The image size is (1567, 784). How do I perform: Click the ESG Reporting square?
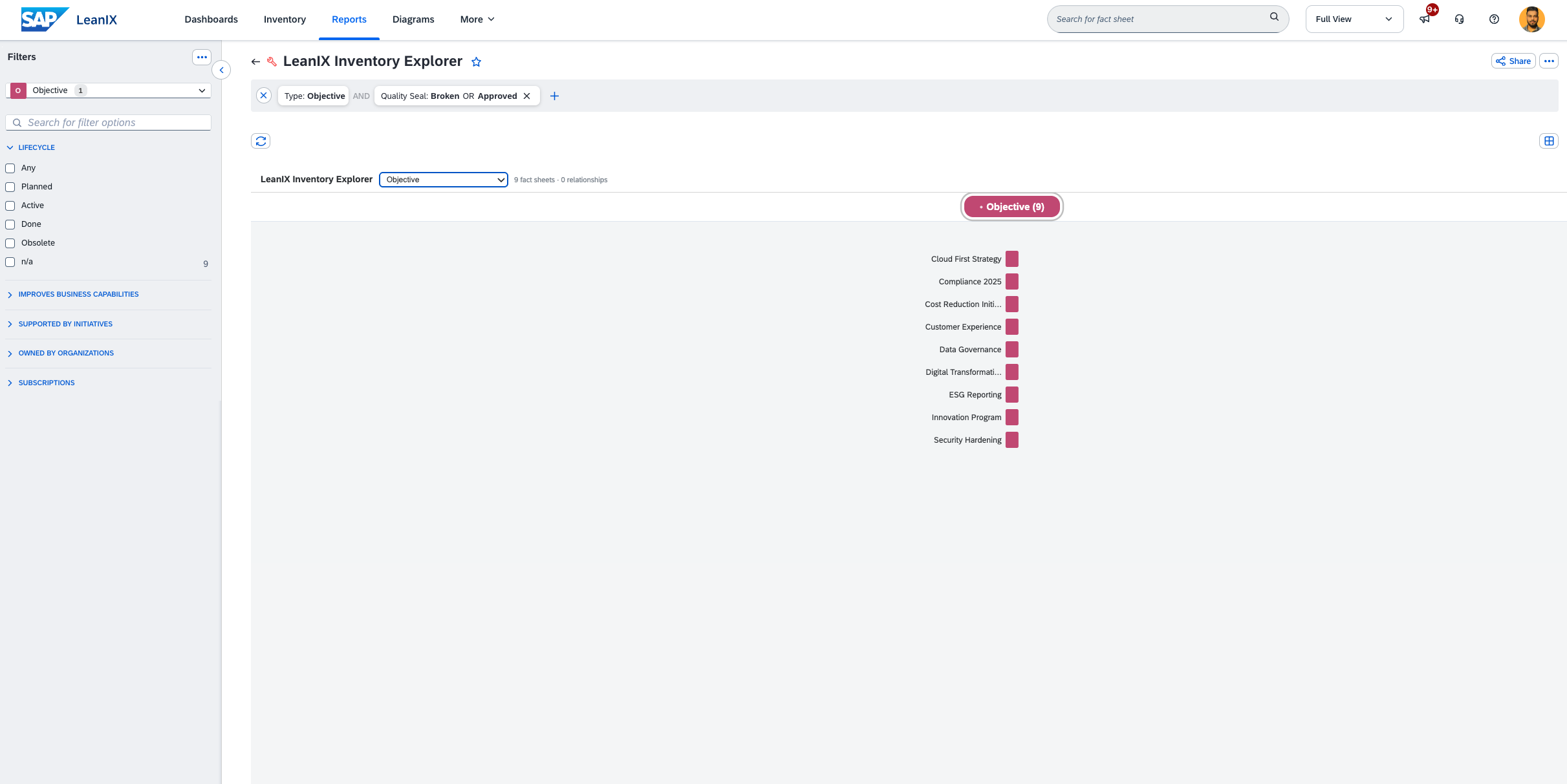1012,394
